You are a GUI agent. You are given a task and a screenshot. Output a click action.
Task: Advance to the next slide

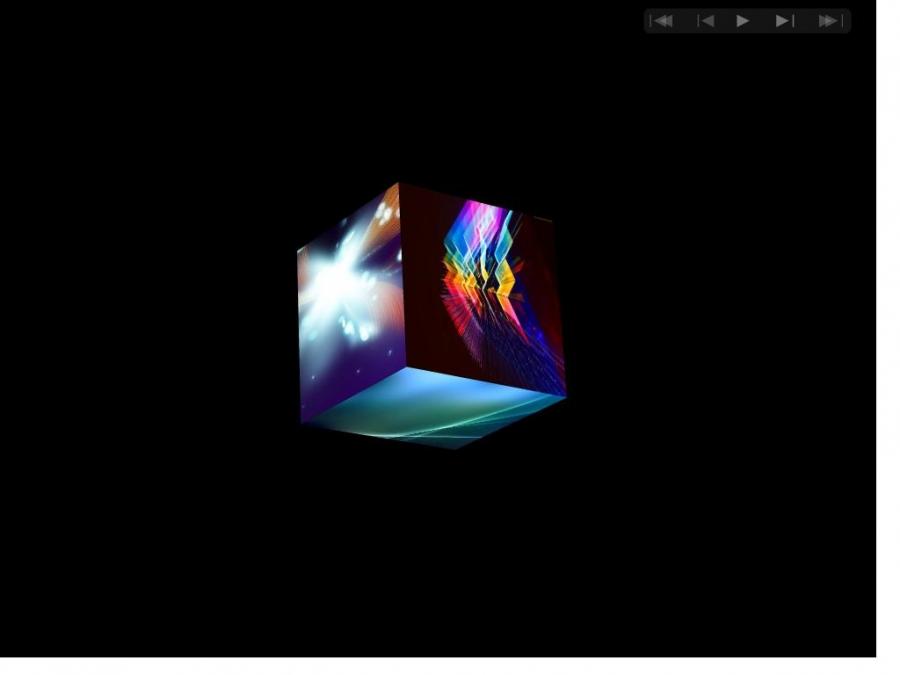point(785,21)
